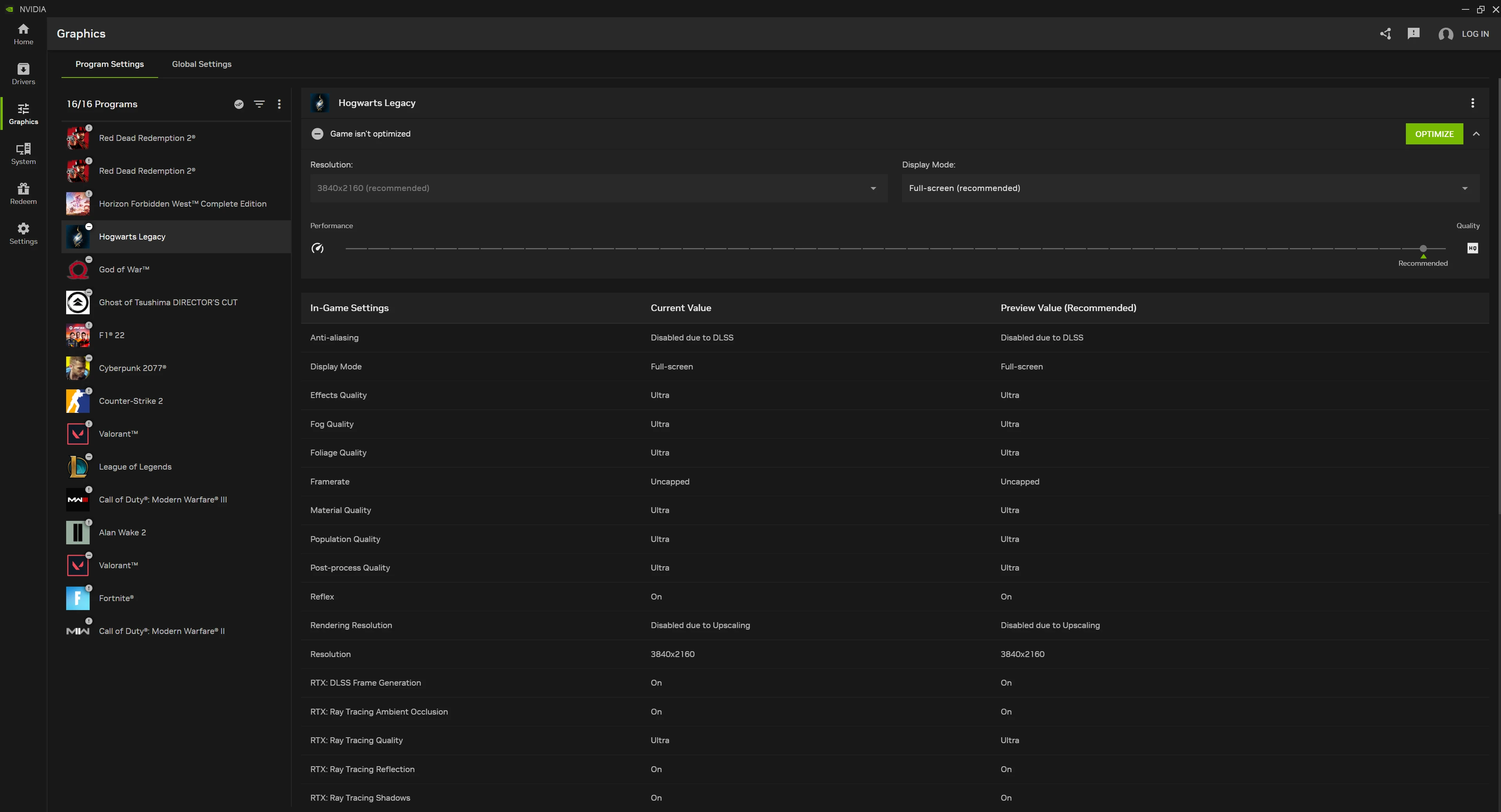
Task: Click the LOG IN button
Action: [x=1474, y=34]
